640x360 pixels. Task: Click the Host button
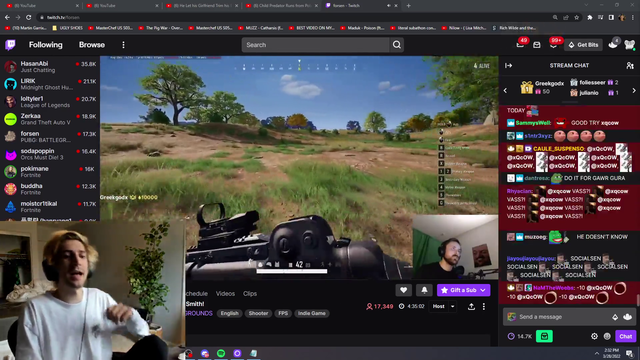[x=439, y=307]
